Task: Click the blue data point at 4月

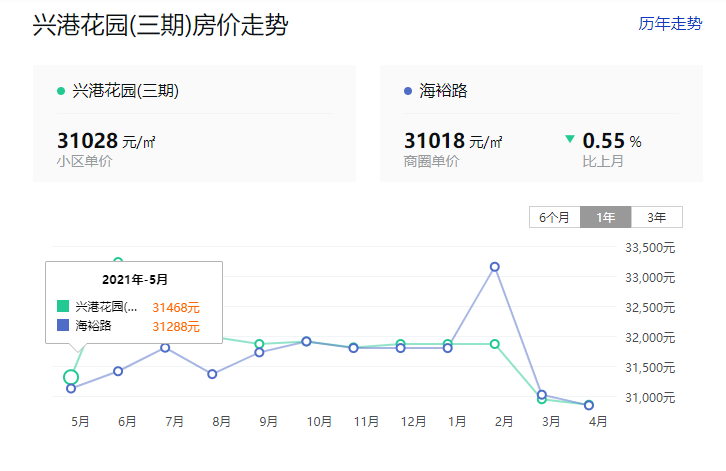Action: click(589, 405)
